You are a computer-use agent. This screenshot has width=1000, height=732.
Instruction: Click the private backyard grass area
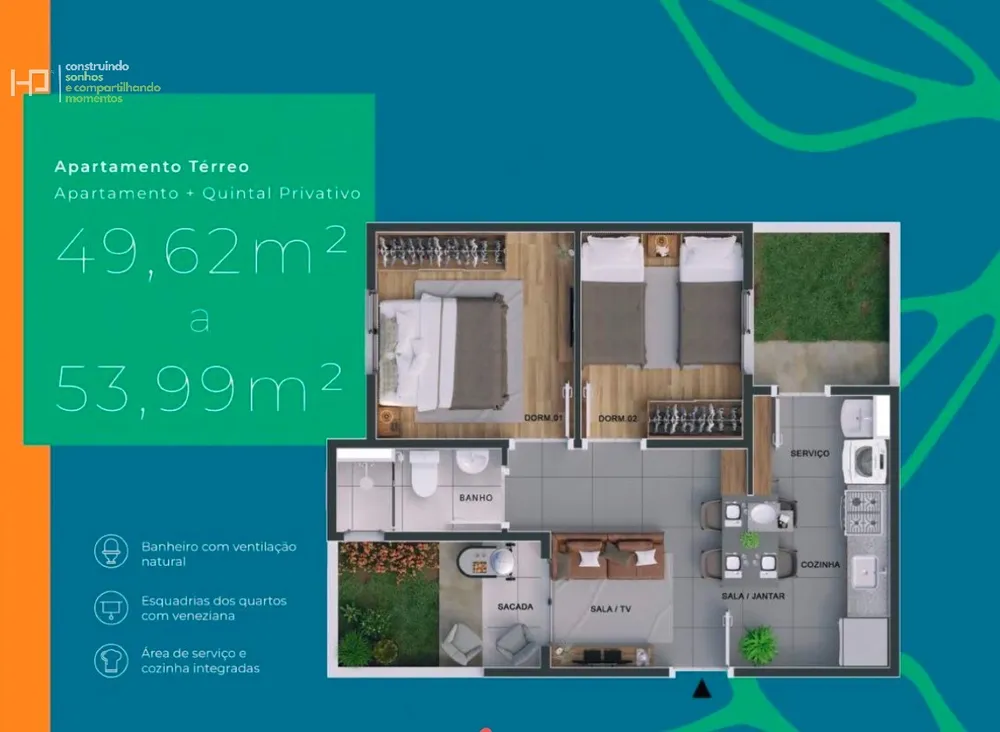[x=821, y=287]
